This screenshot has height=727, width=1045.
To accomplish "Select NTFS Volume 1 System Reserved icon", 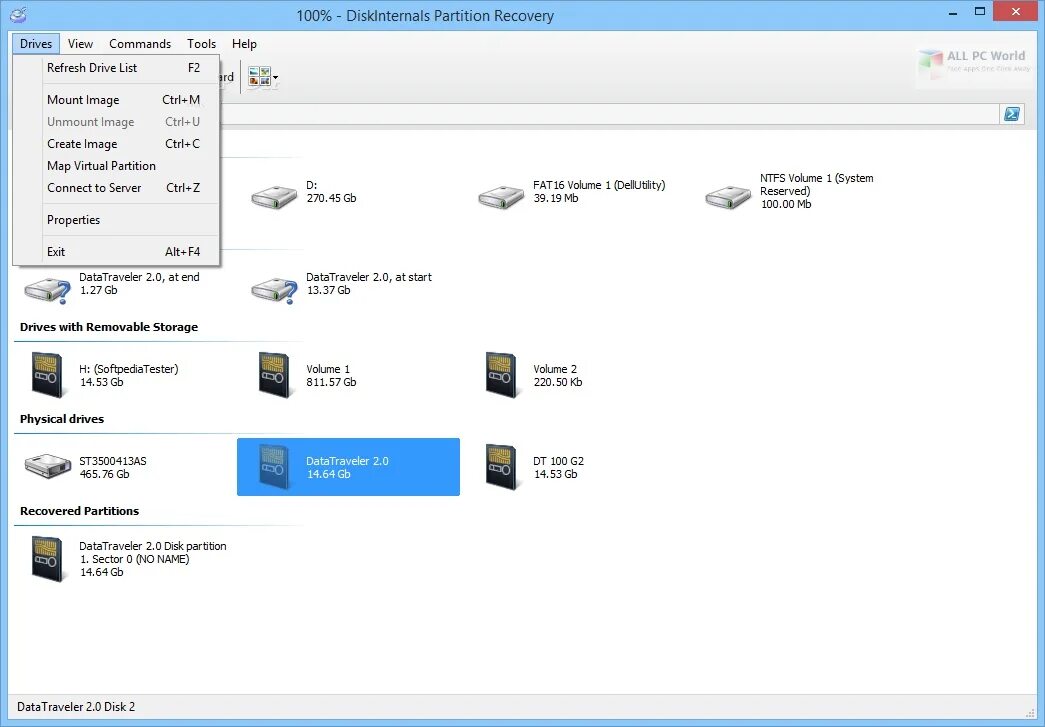I will click(x=728, y=197).
